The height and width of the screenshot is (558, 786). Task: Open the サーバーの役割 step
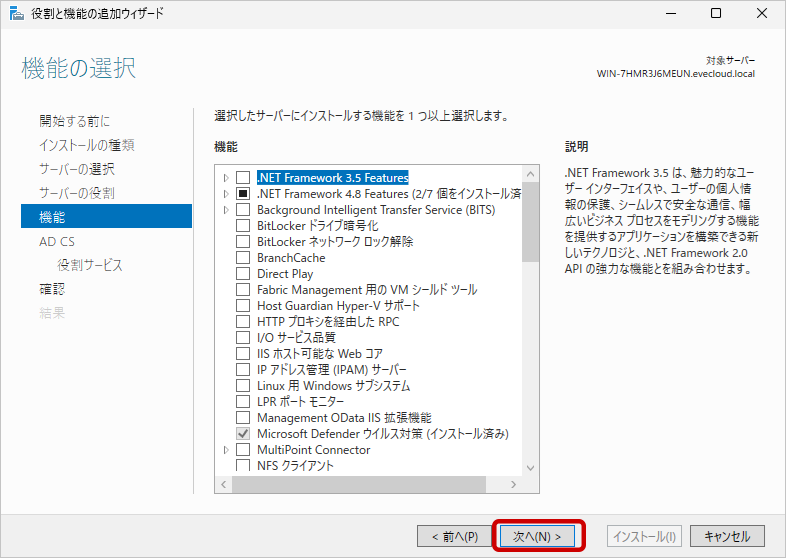[76, 193]
